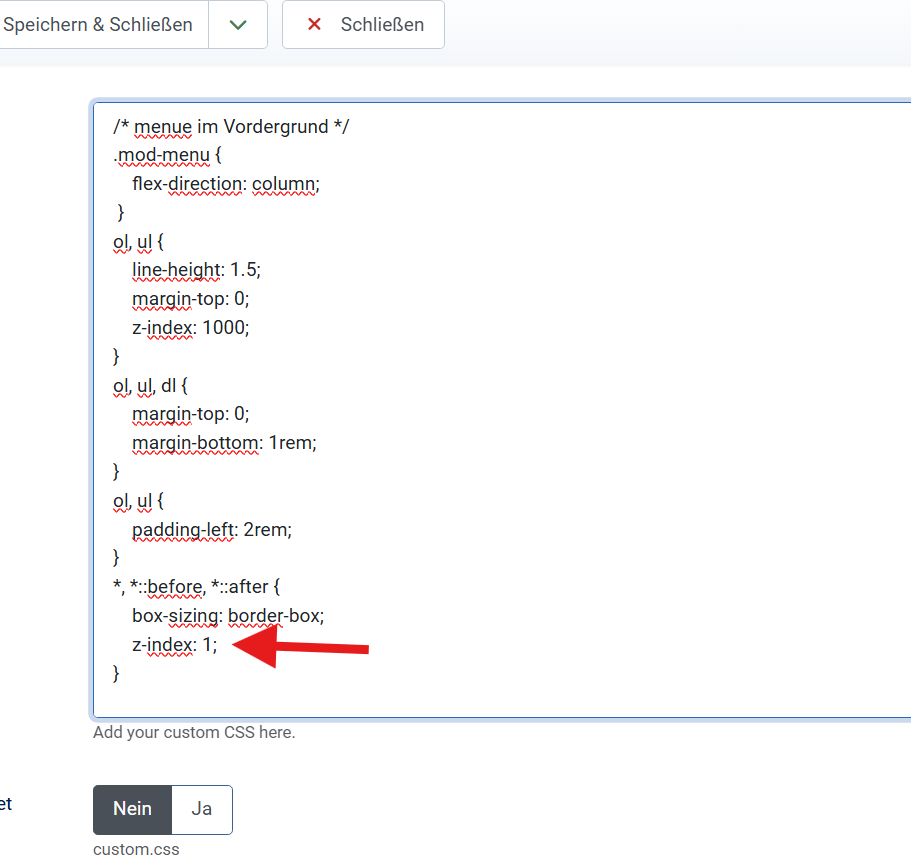Click the Schließen button
The width and height of the screenshot is (911, 868).
(363, 25)
